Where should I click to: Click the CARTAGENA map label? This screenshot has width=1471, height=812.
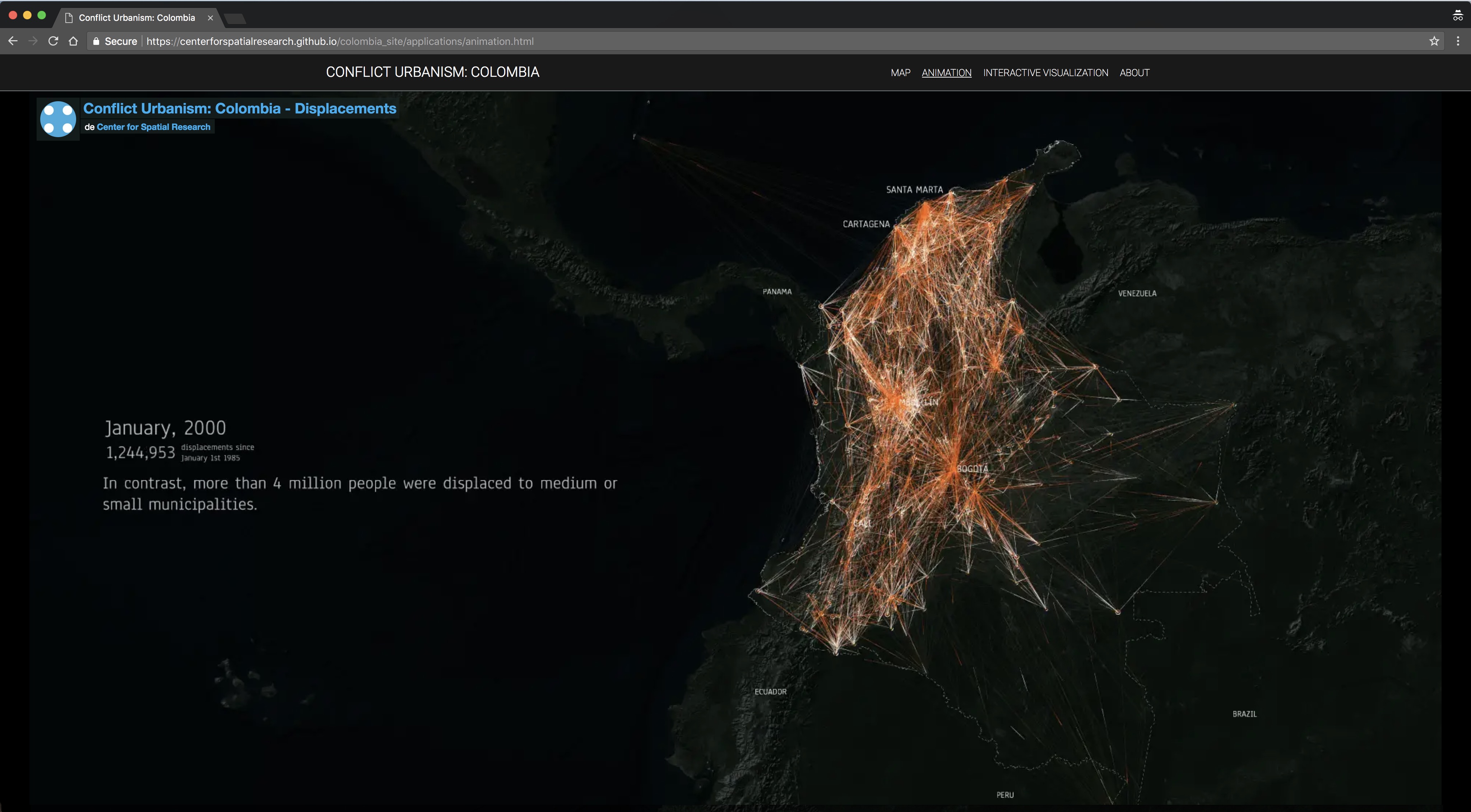(x=866, y=224)
